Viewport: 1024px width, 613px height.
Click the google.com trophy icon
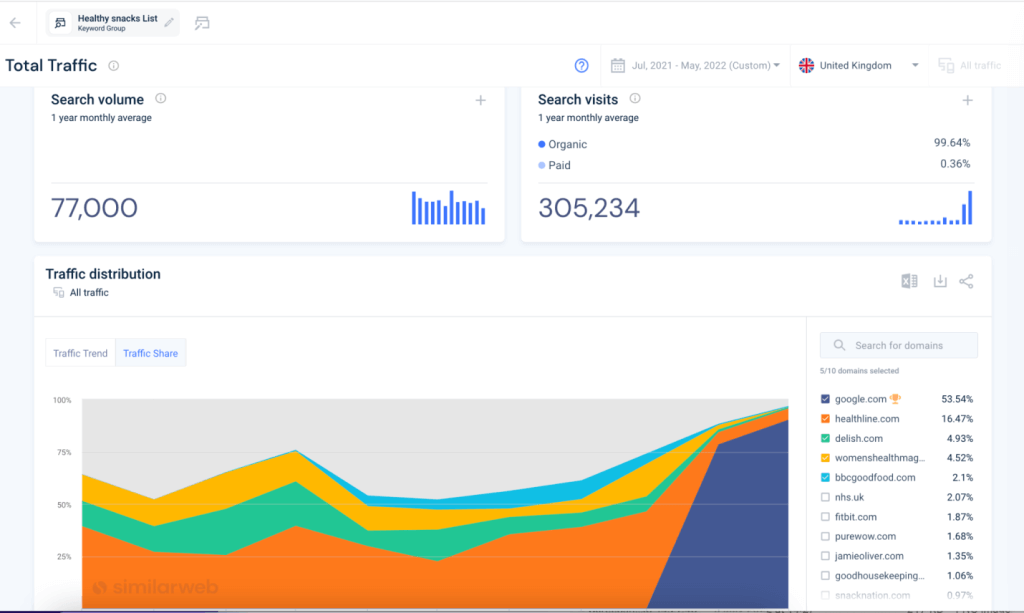895,398
